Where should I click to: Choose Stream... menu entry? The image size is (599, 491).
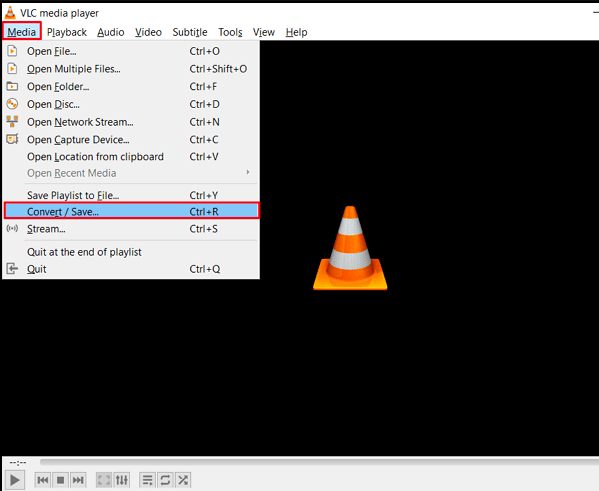131,228
